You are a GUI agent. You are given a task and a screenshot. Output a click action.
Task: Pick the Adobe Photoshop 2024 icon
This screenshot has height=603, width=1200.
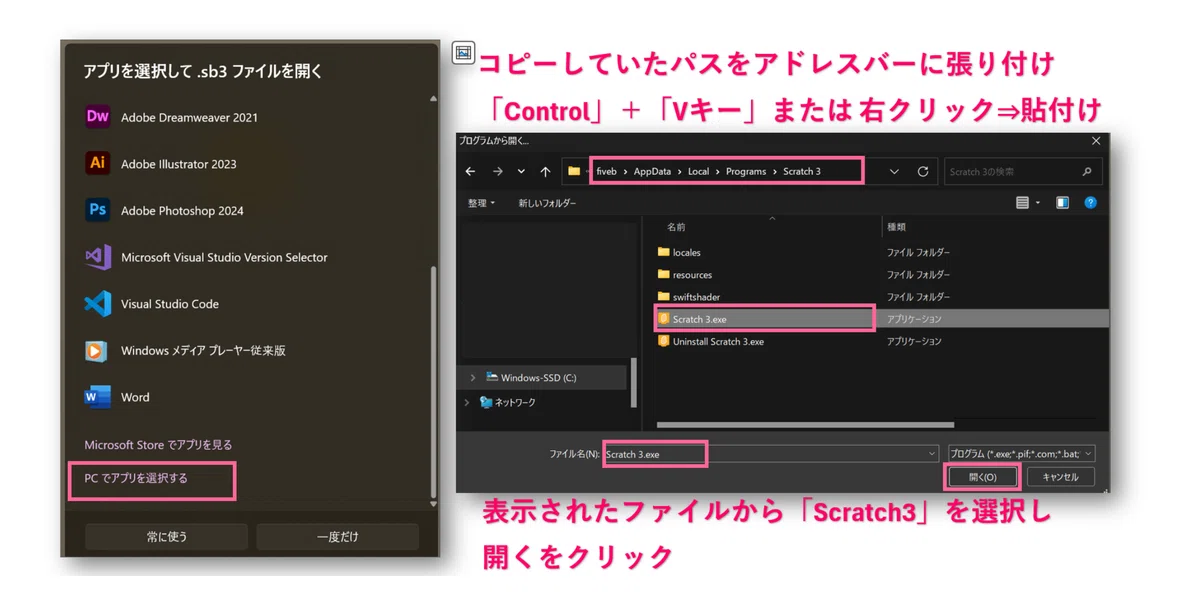[x=97, y=210]
